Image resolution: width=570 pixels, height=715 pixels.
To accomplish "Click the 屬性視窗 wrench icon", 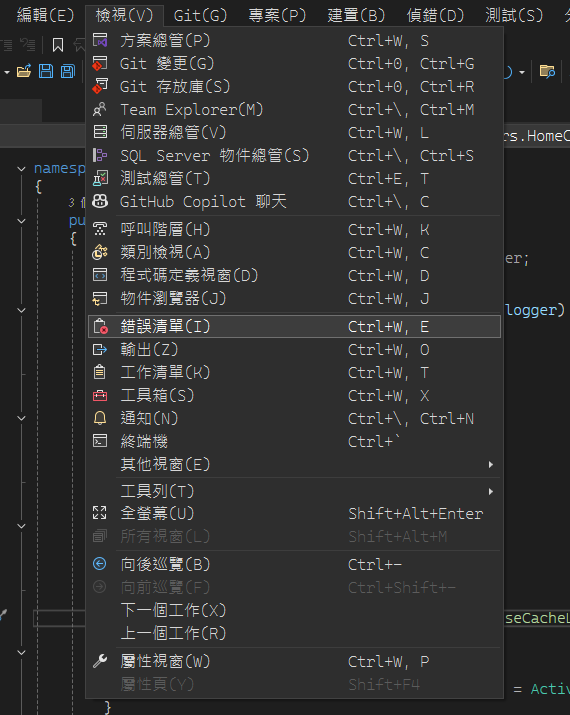I will [x=100, y=661].
